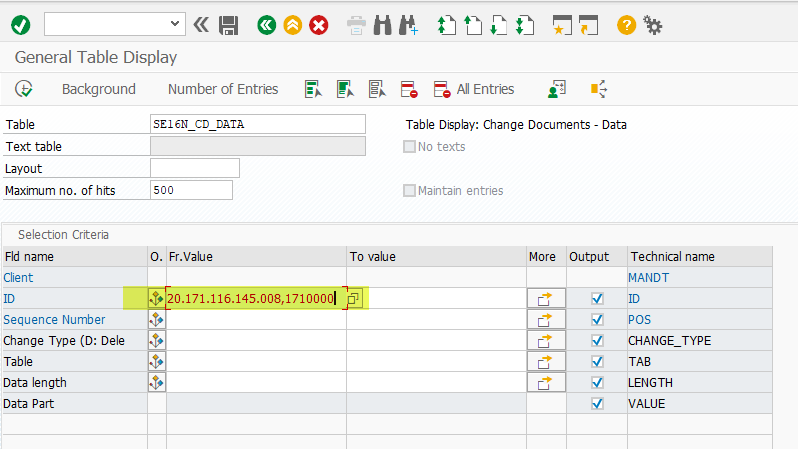Open value help for ID field
Image resolution: width=798 pixels, height=449 pixels.
point(354,298)
